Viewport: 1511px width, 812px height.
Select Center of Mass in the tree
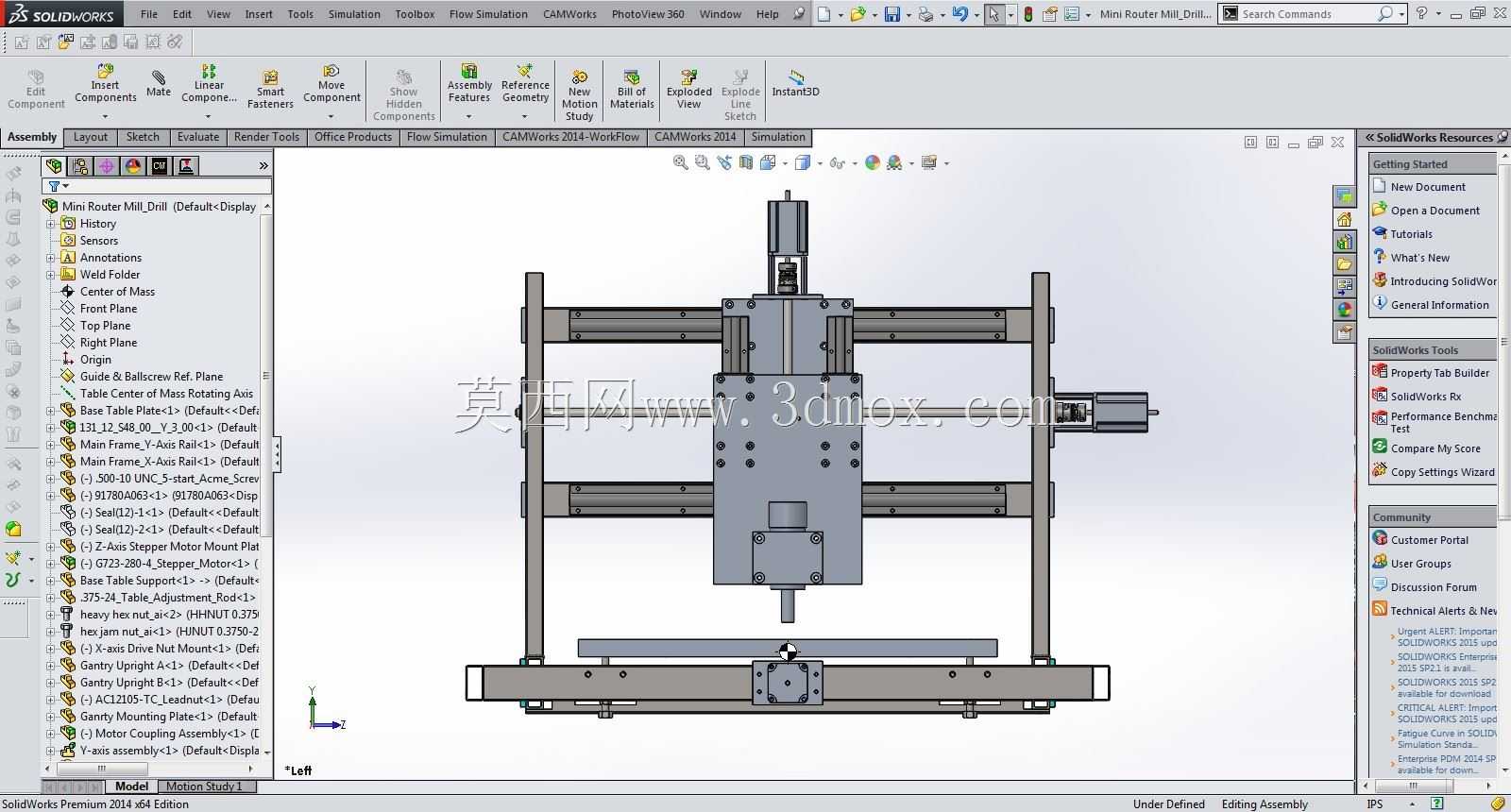[x=117, y=292]
